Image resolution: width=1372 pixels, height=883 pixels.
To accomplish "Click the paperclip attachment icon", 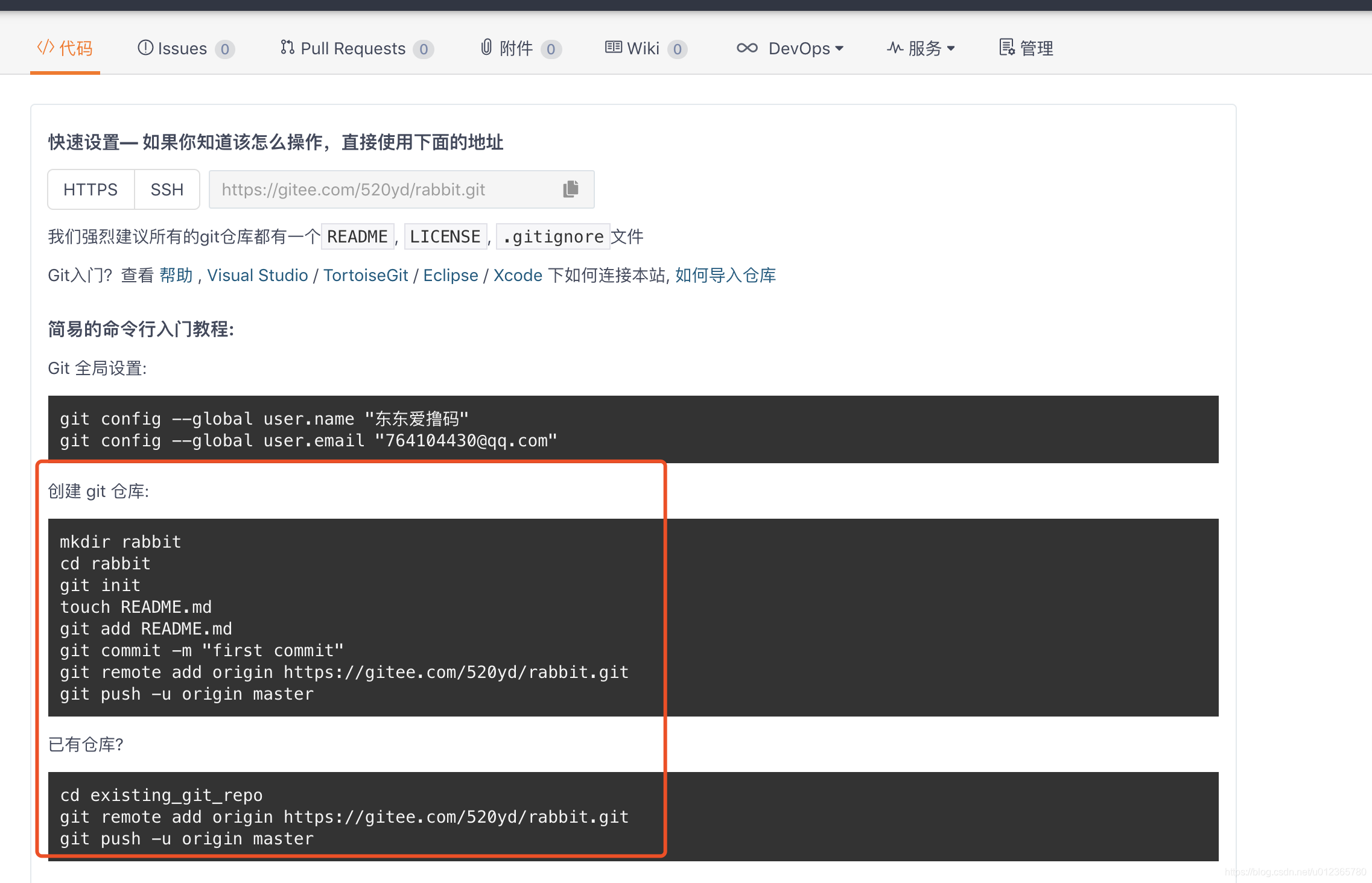I will pos(486,47).
